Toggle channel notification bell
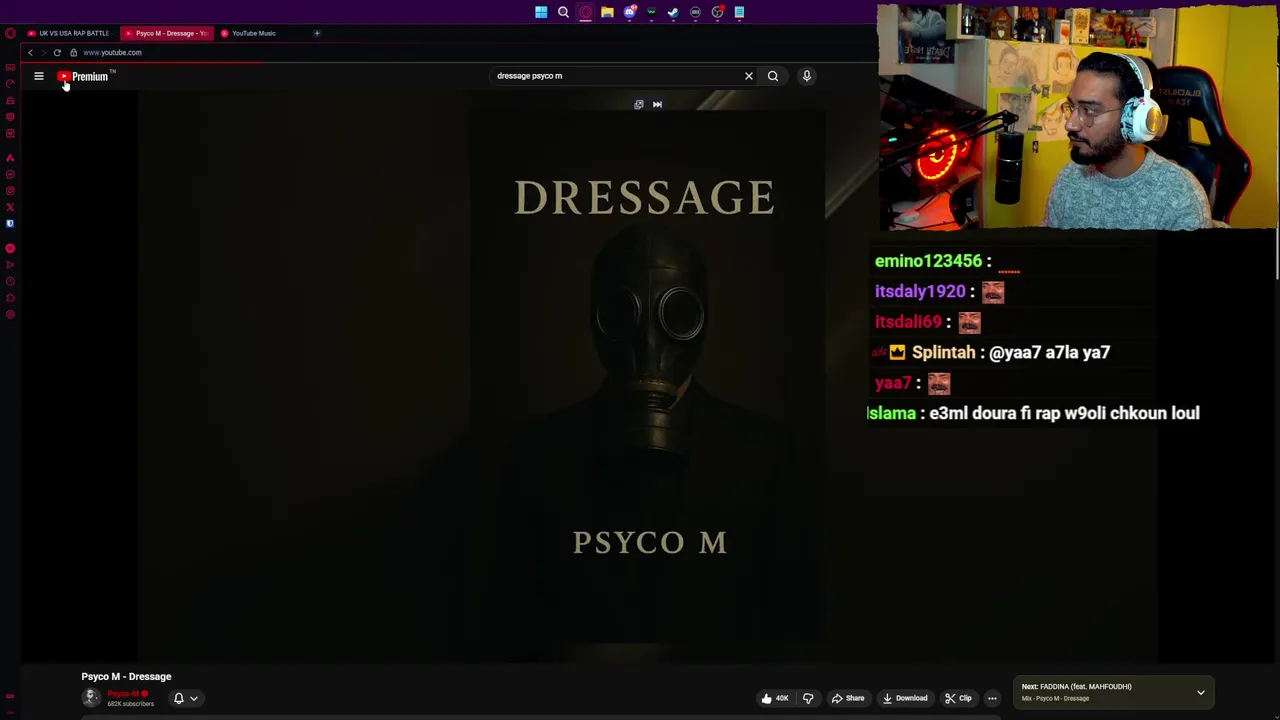The width and height of the screenshot is (1280, 720). [x=179, y=698]
